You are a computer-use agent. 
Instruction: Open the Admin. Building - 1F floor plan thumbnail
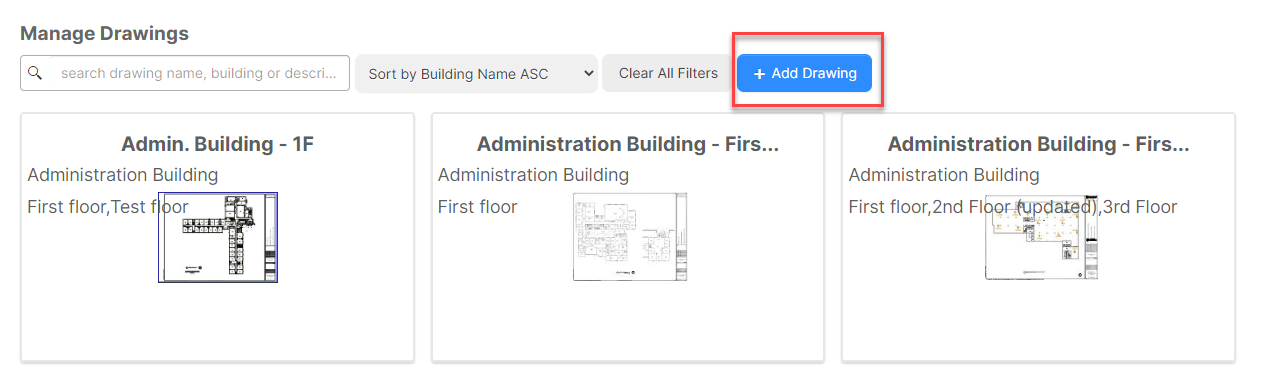pyautogui.click(x=218, y=237)
